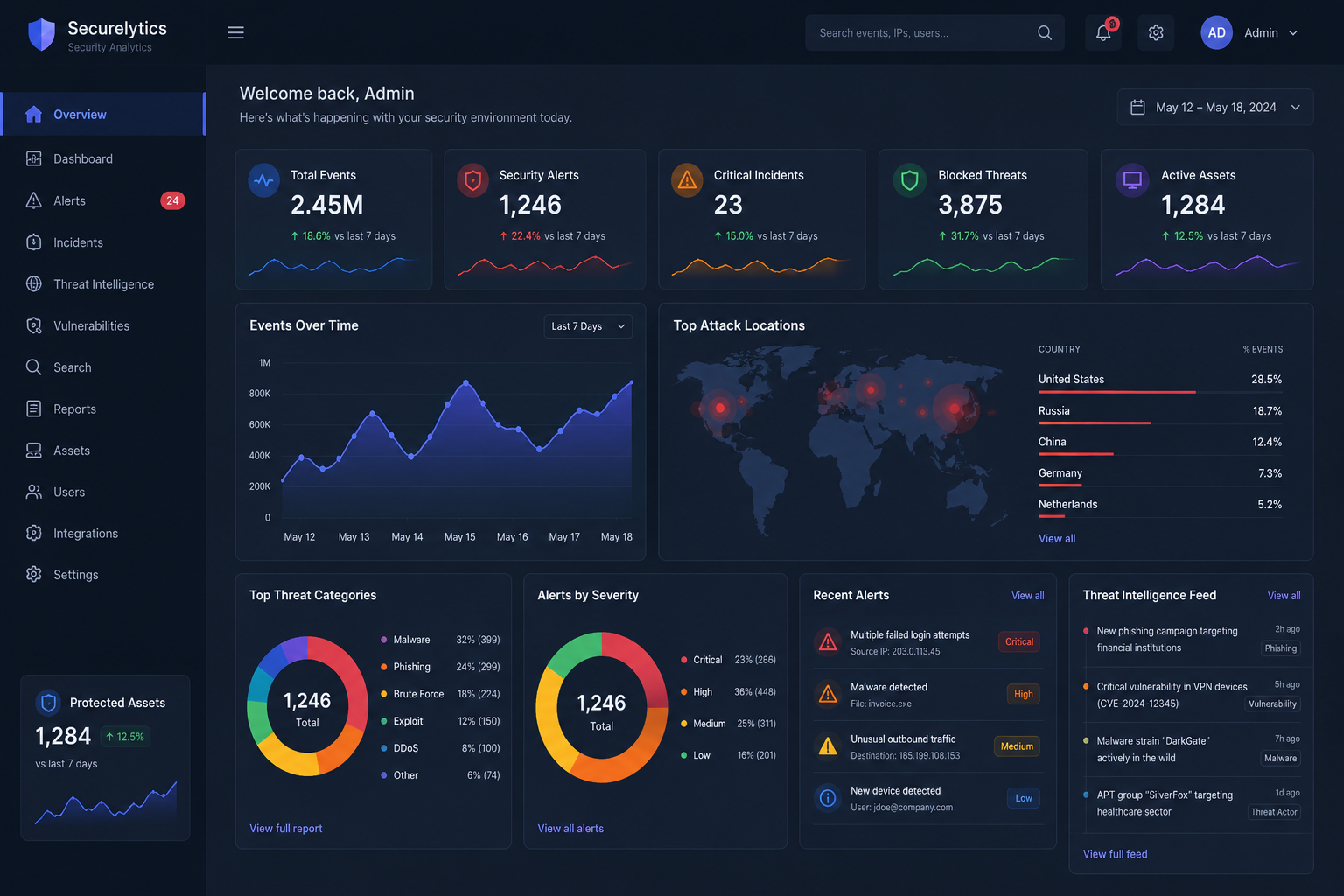Click the Protected Assets 12.5% badge

pyautogui.click(x=125, y=737)
